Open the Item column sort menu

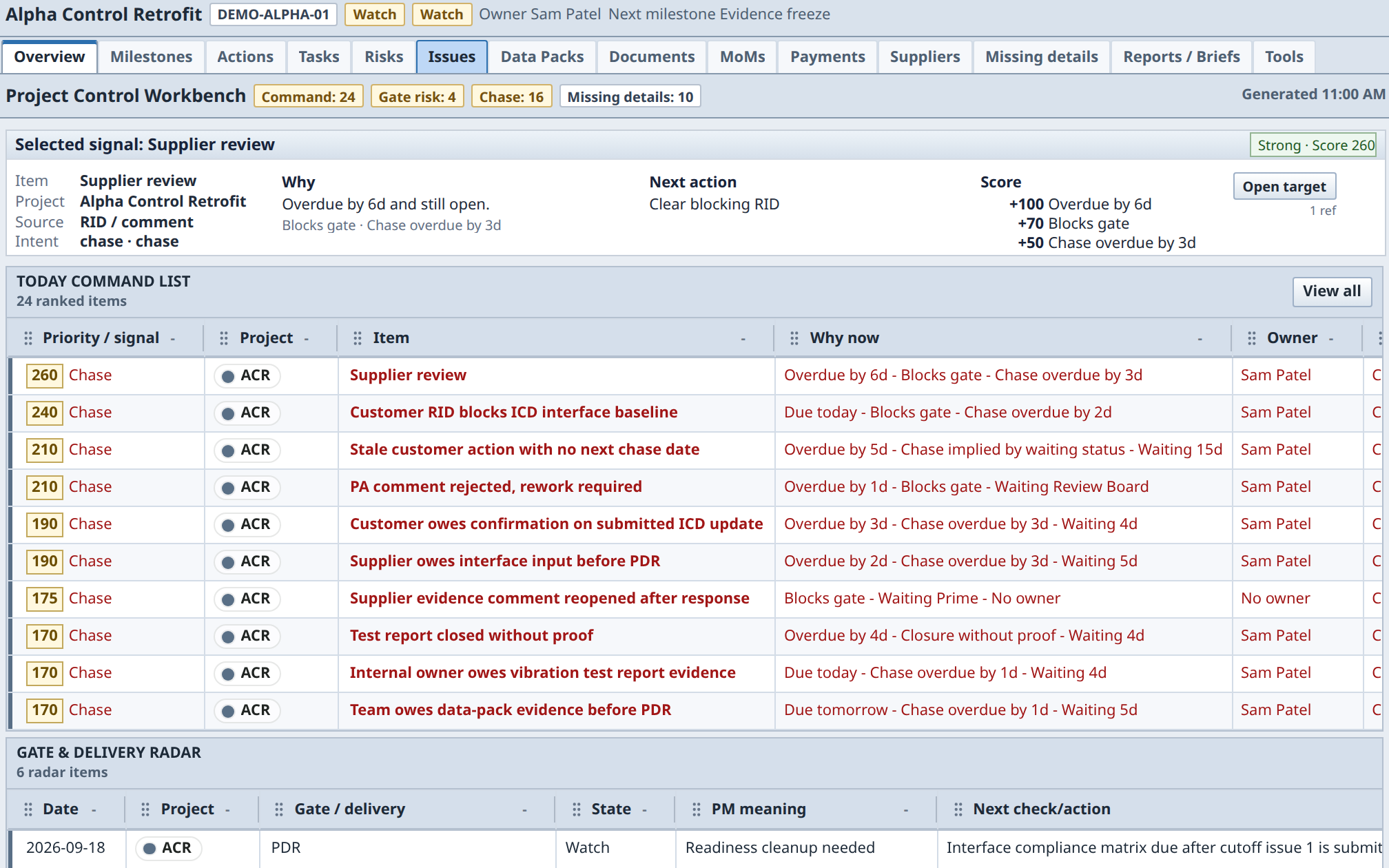pyautogui.click(x=743, y=339)
